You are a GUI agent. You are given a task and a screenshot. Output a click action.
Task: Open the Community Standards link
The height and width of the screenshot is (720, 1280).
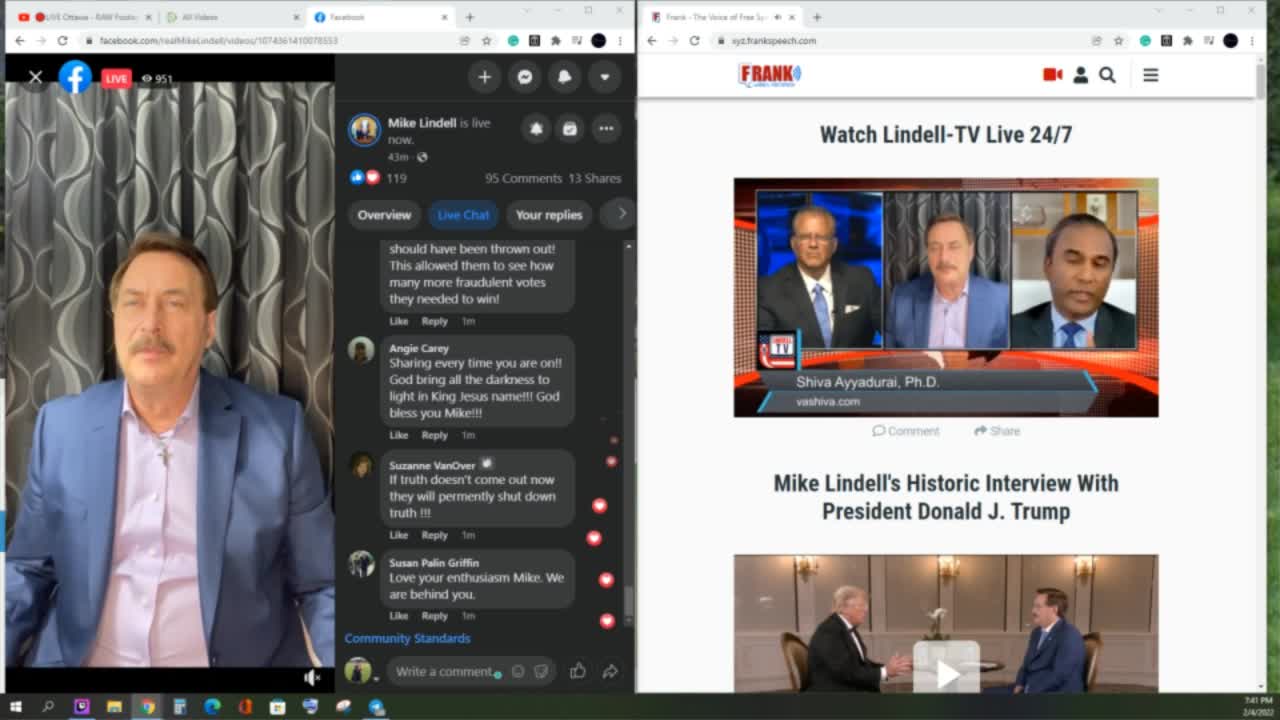tap(407, 638)
